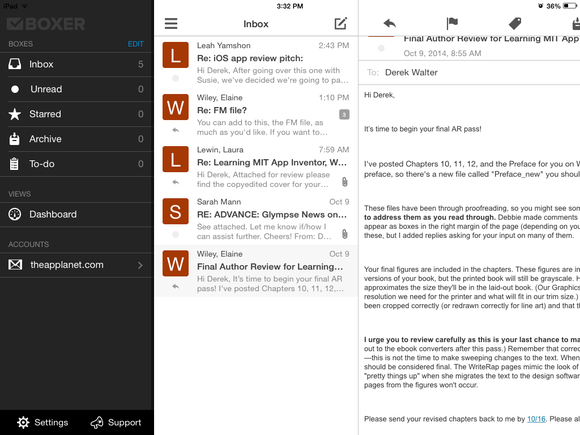Click L avatar for Lewin, Laura email
The image size is (580, 435).
(x=175, y=159)
